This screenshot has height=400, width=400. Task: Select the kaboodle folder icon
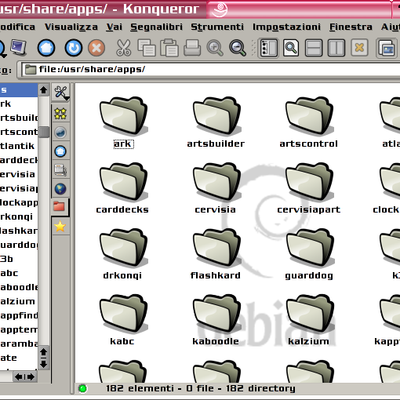click(x=217, y=313)
